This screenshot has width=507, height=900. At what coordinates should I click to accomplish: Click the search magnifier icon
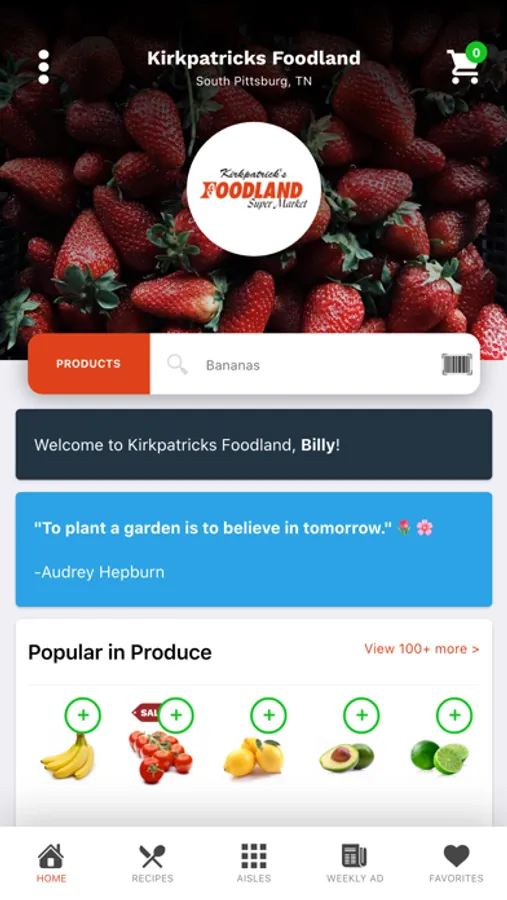click(x=177, y=364)
